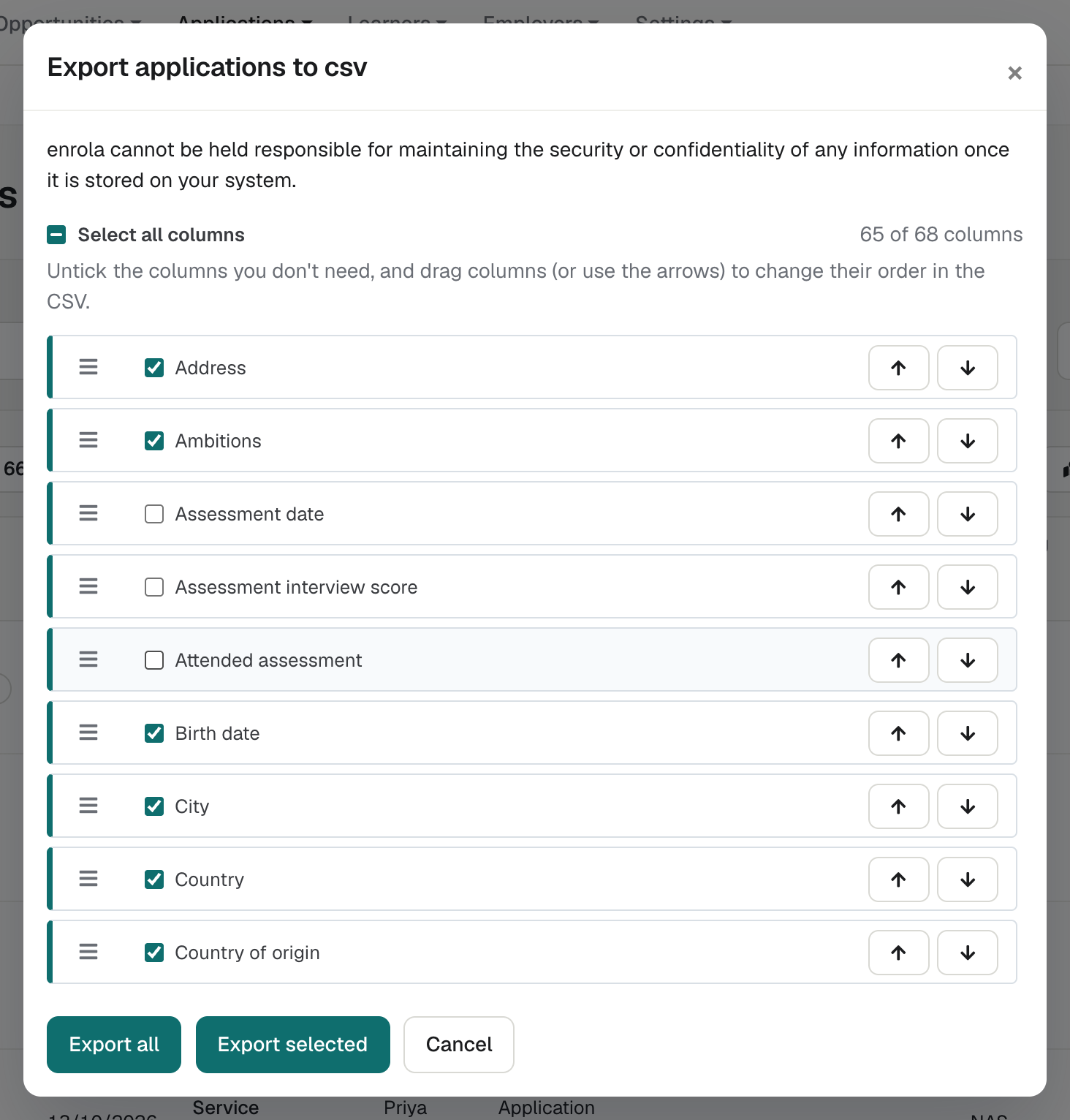Click drag handle for Birth date row
Screen dimensions: 1070x1120
[88, 733]
